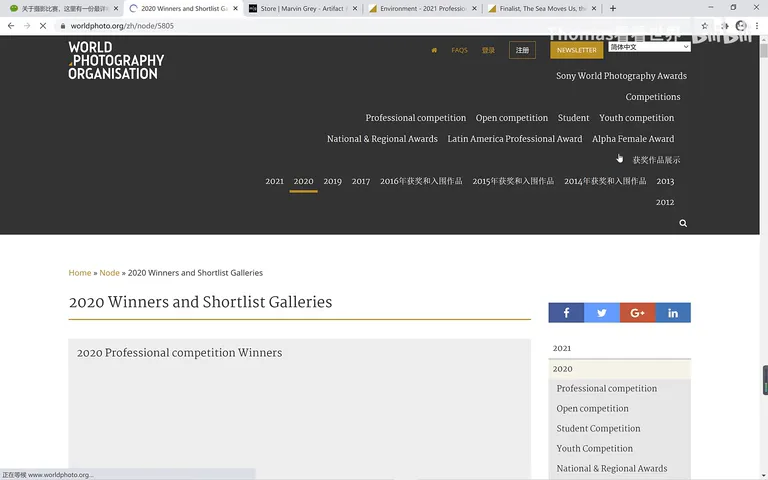View site lock security info

tap(63, 26)
